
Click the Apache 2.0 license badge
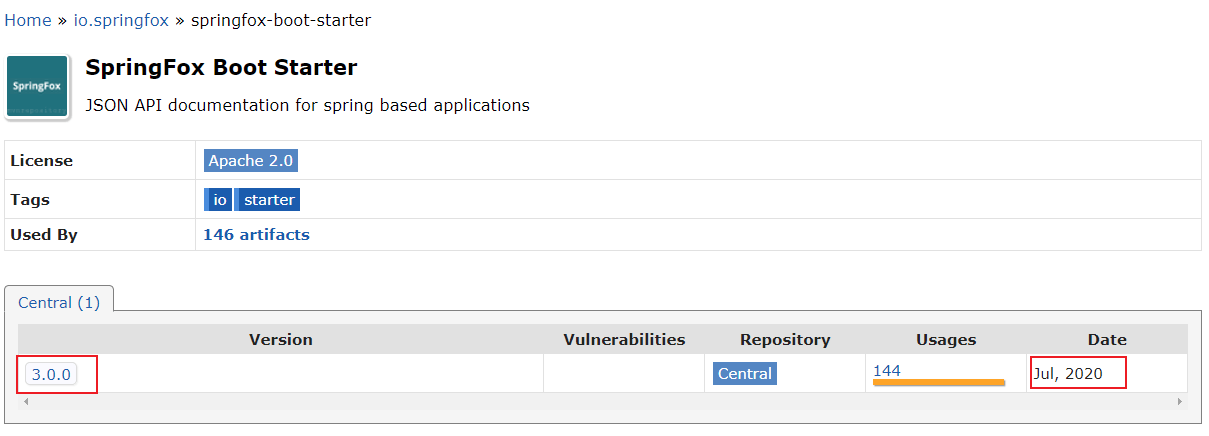251,161
